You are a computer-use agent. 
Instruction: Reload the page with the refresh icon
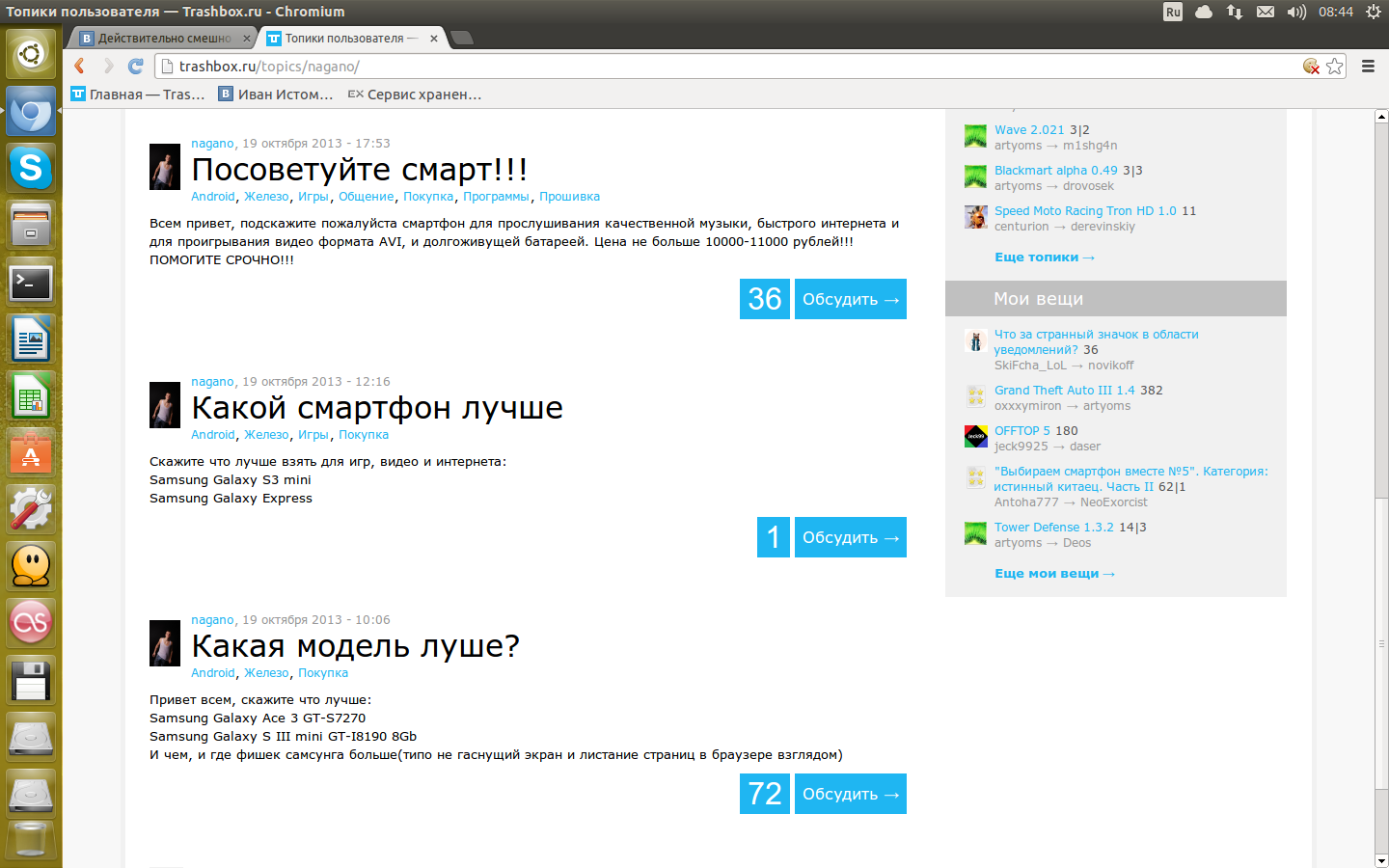136,66
